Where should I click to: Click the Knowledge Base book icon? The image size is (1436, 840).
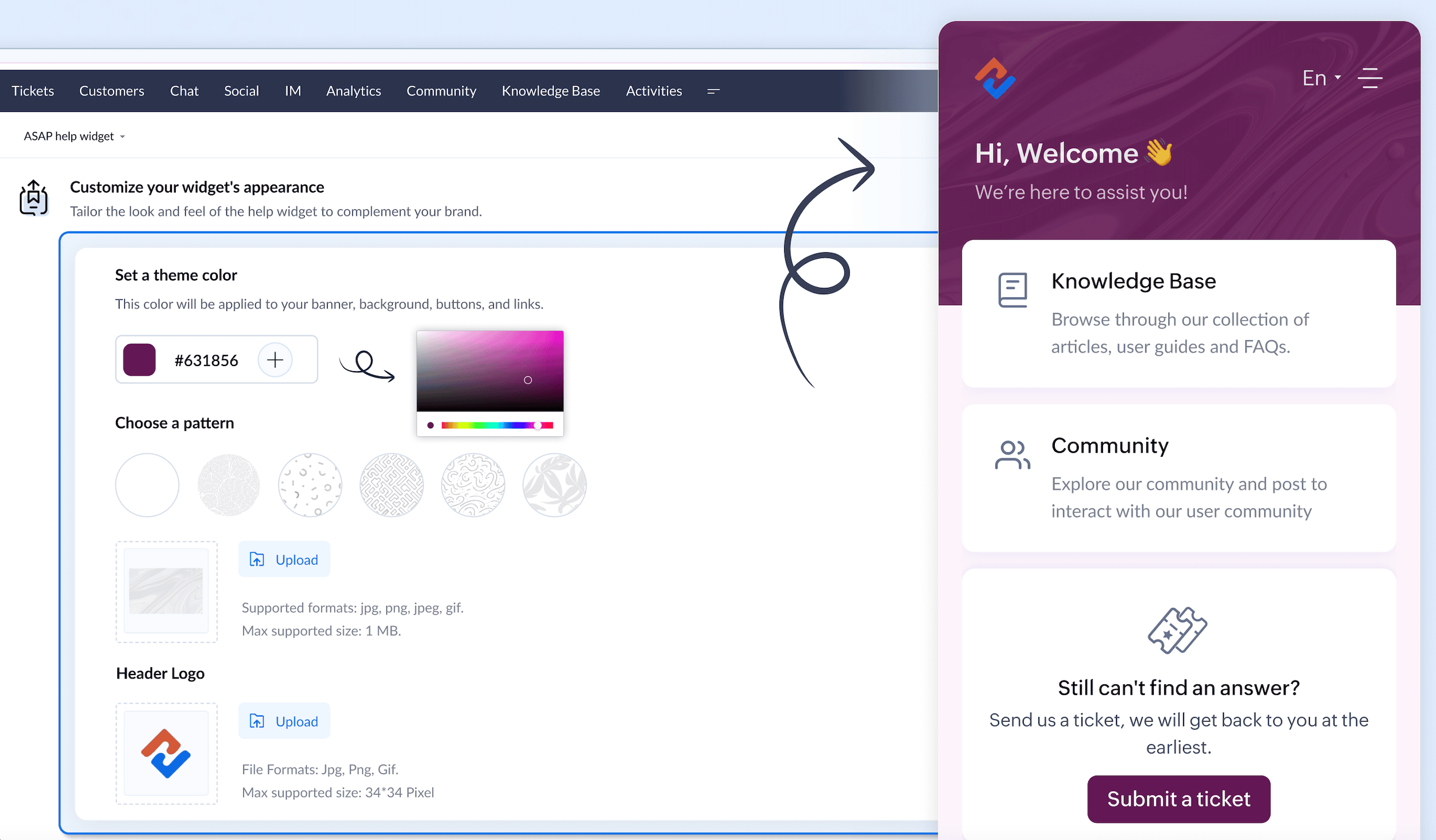coord(1012,290)
